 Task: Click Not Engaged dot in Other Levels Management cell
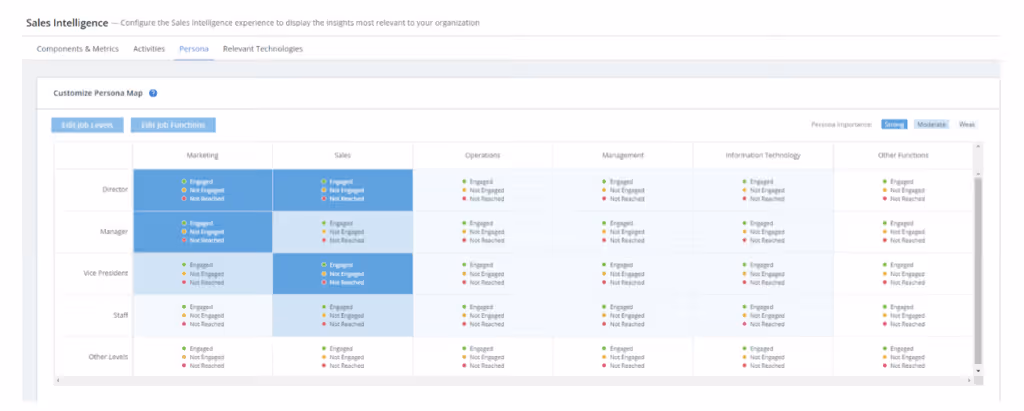pyautogui.click(x=604, y=357)
